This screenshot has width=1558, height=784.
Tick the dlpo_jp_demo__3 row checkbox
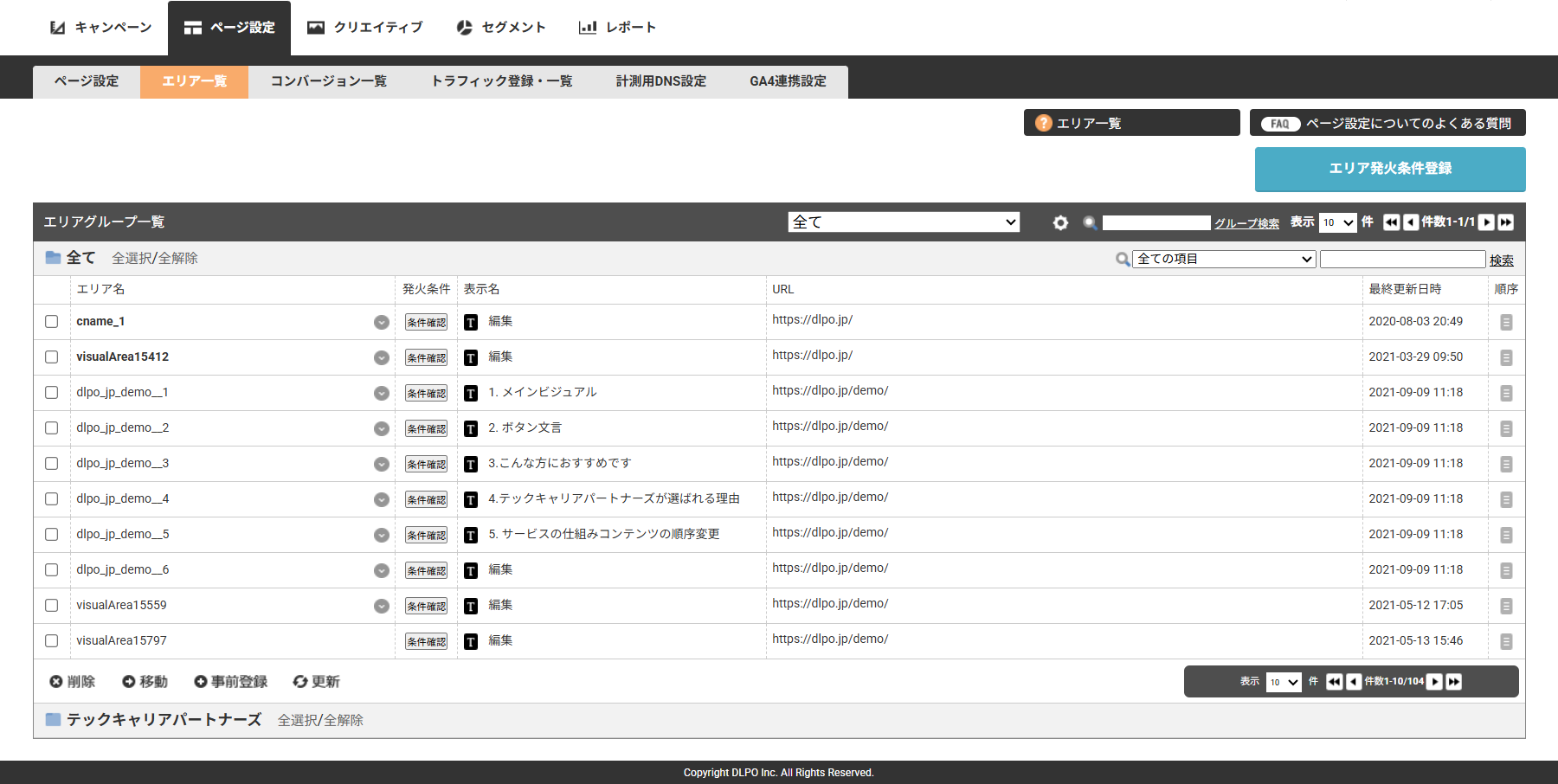point(52,464)
